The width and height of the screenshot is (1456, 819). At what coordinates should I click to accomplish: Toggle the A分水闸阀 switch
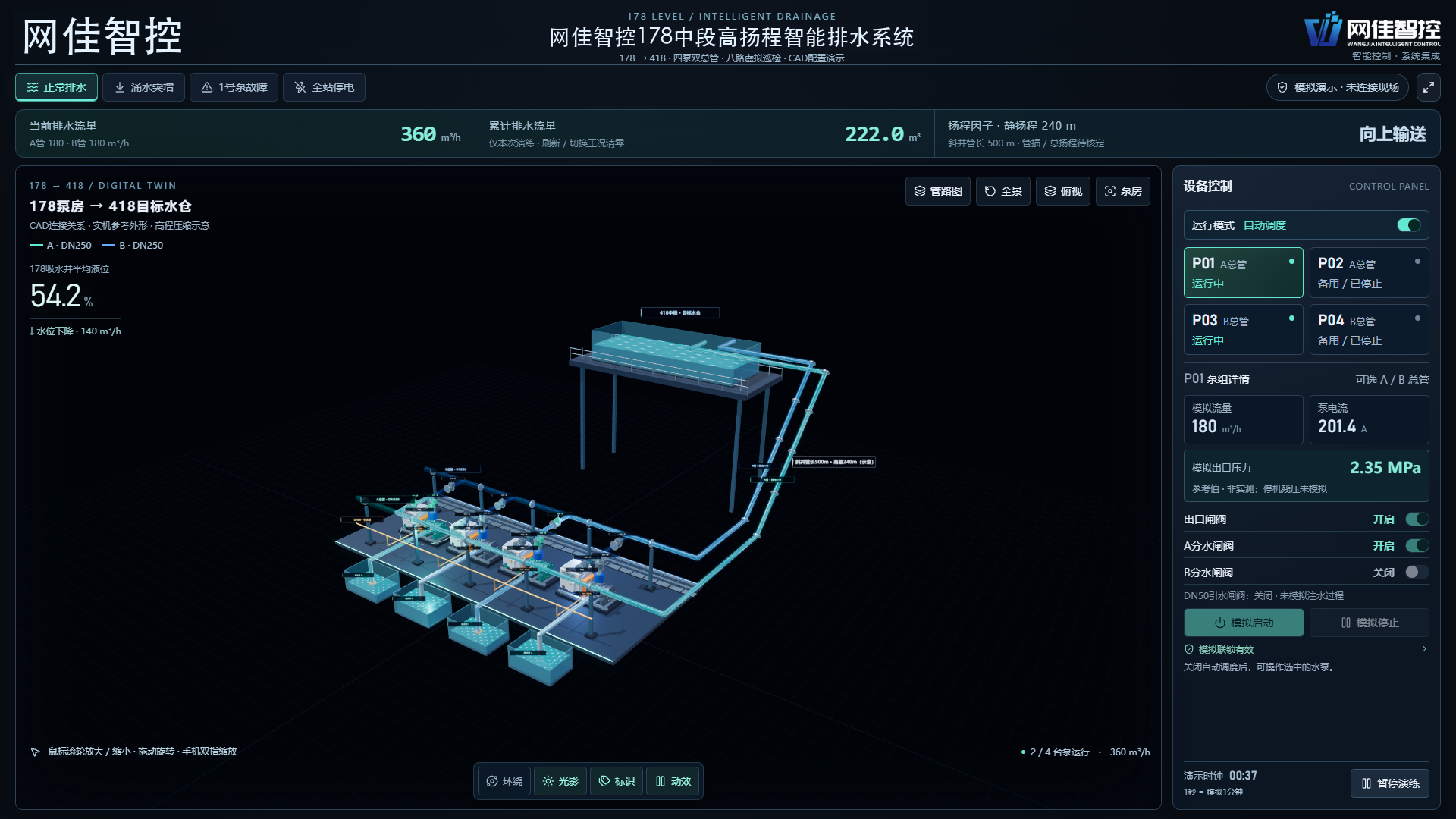[1417, 546]
